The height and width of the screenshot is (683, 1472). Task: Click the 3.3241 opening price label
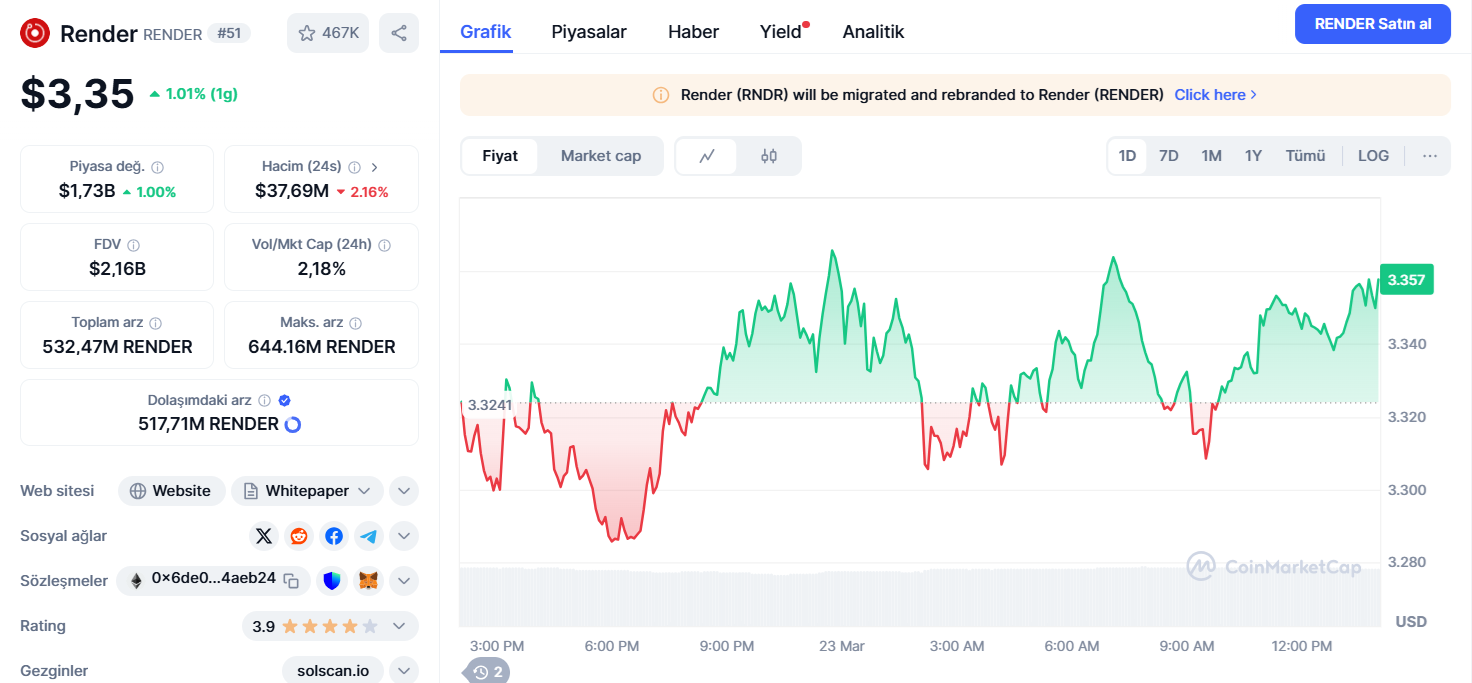489,405
